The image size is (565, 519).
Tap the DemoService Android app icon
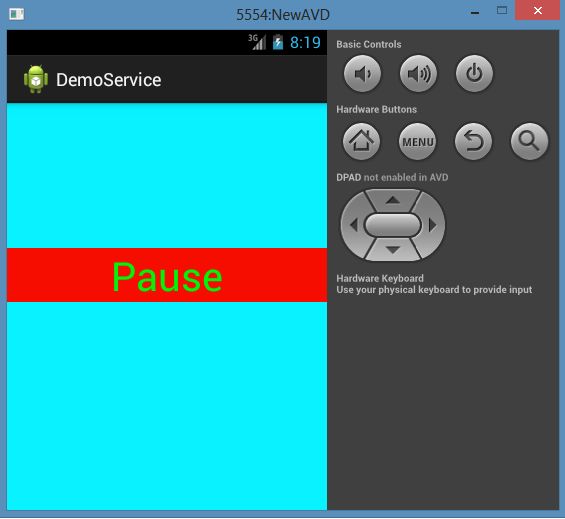36,79
